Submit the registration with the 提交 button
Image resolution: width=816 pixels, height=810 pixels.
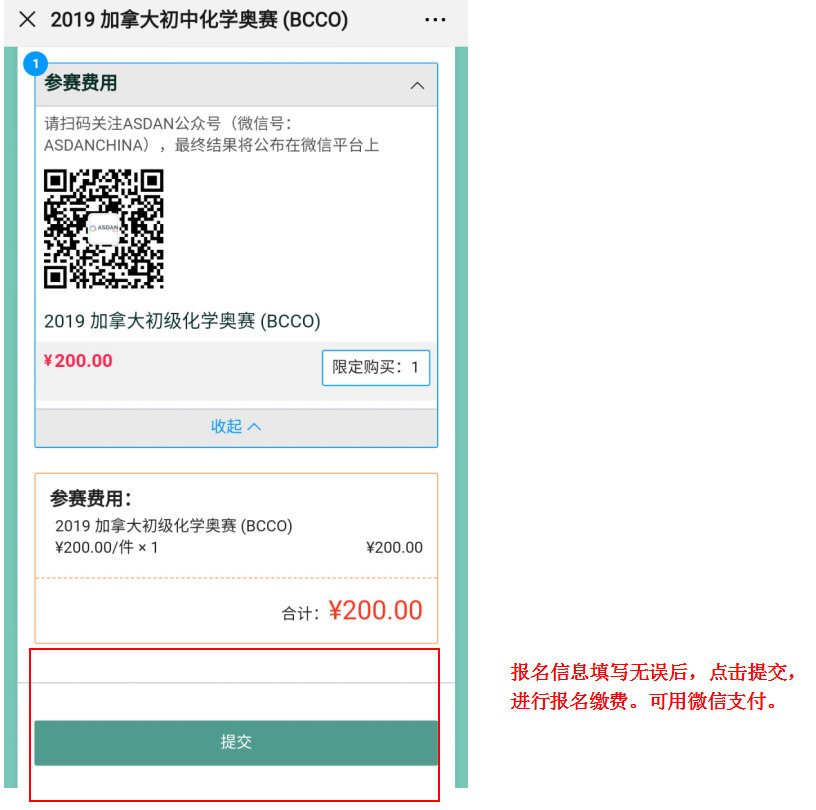236,742
